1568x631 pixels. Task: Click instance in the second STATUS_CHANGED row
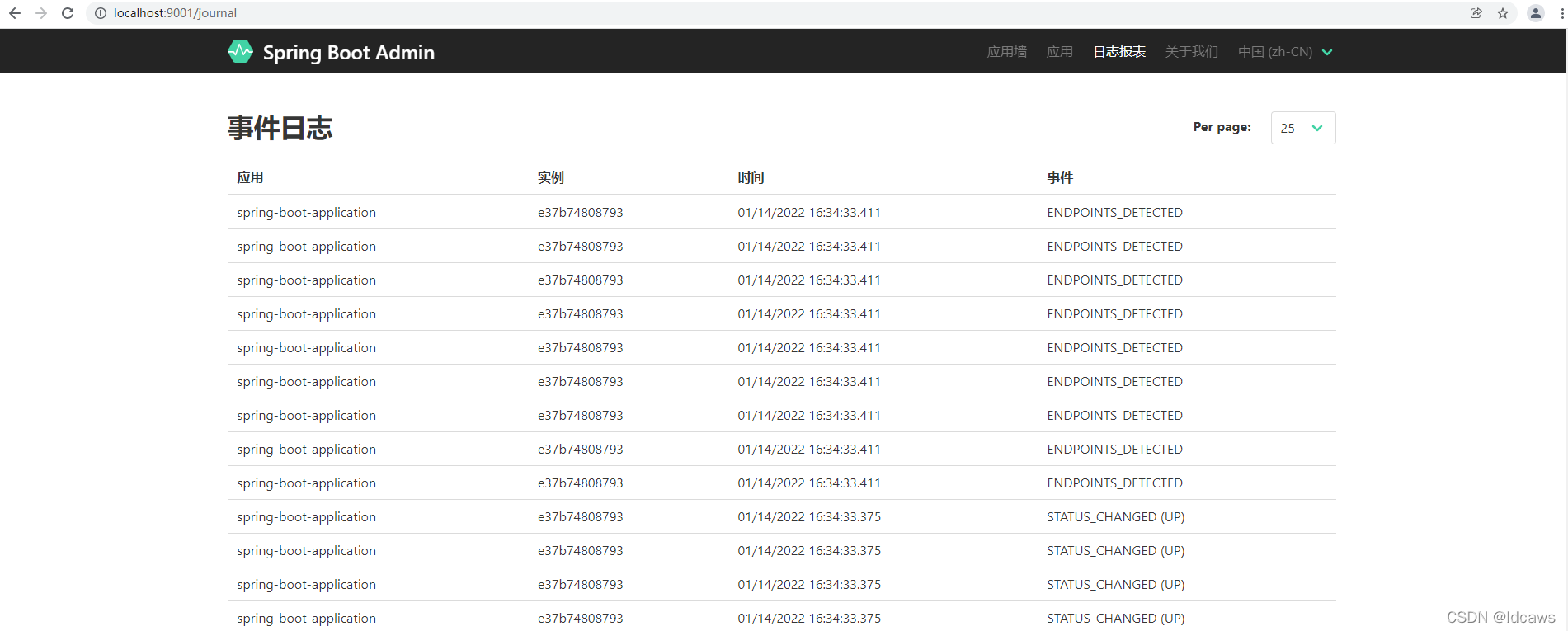pyautogui.click(x=581, y=551)
